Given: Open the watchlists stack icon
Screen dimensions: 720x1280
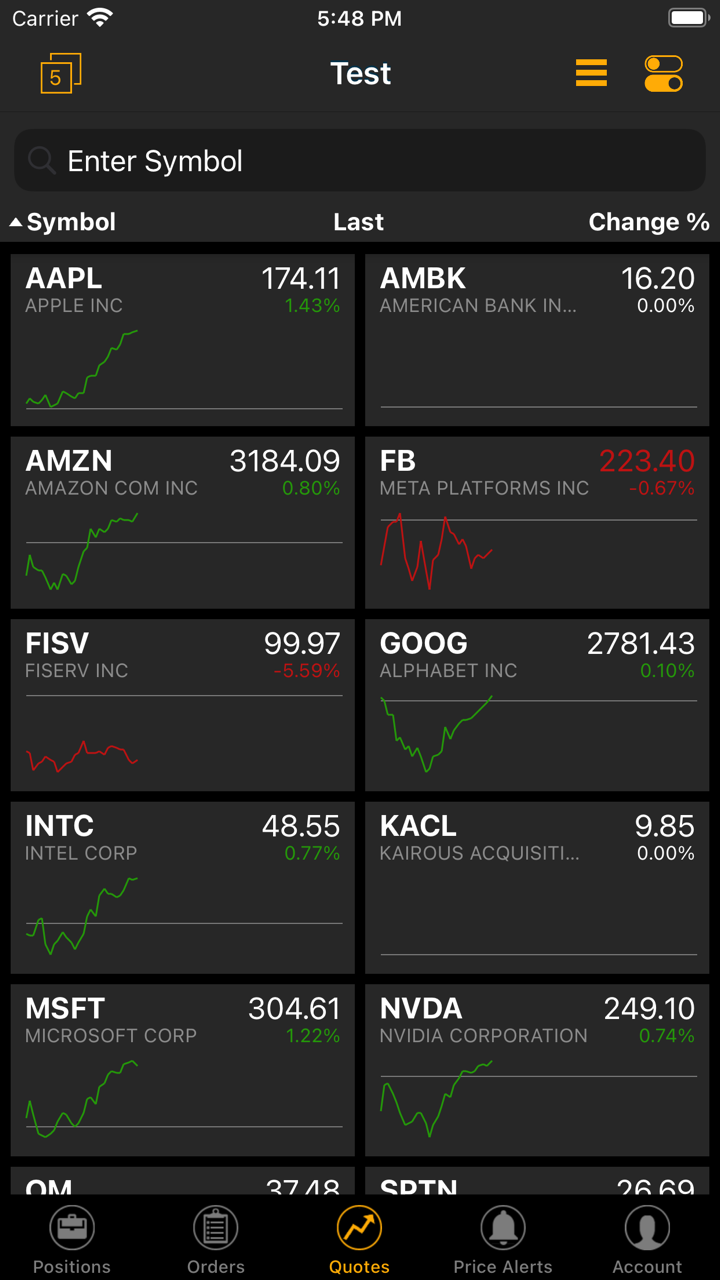Looking at the screenshot, I should 60,74.
